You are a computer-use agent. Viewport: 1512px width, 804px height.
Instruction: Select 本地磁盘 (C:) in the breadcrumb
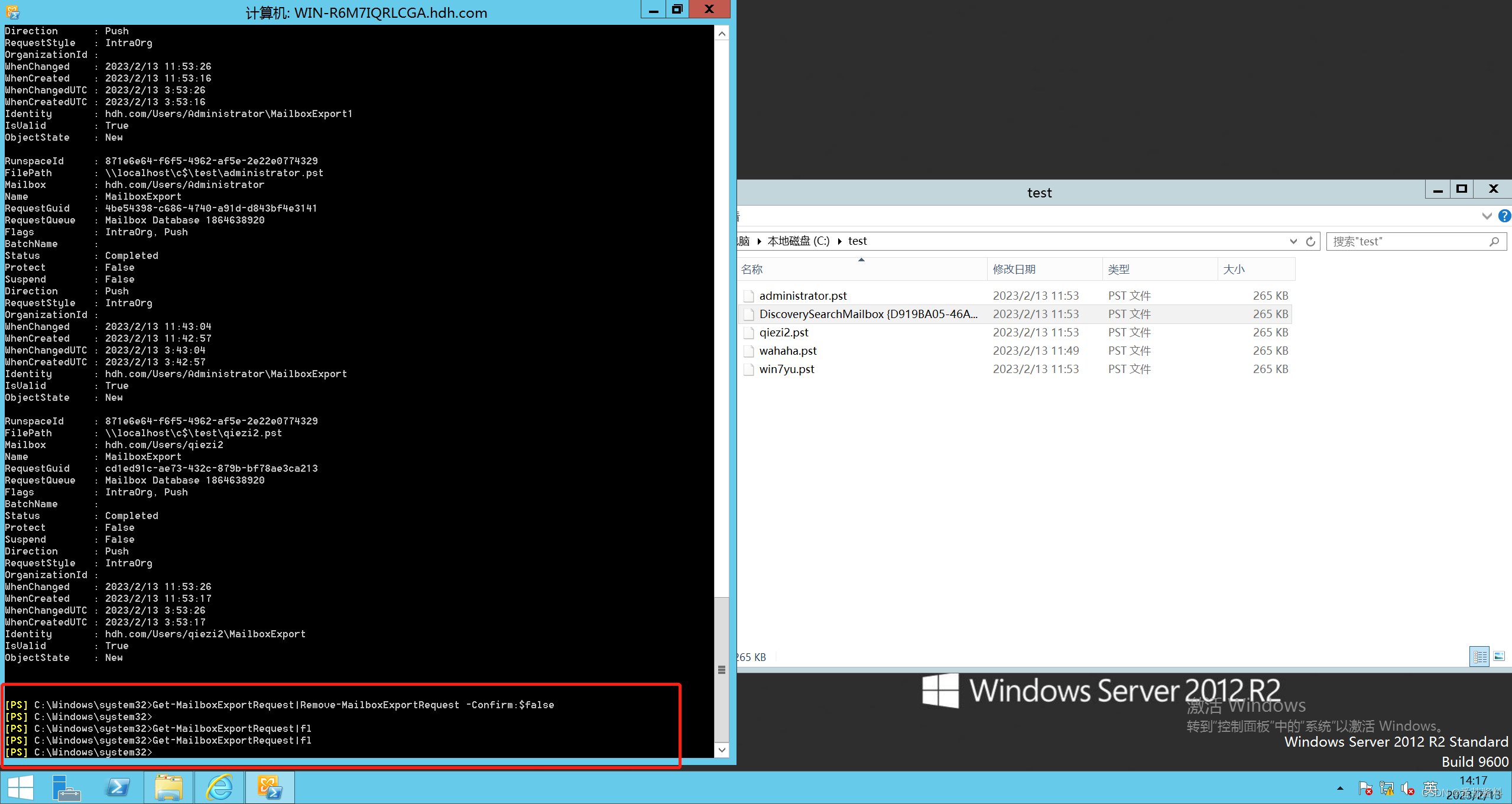pyautogui.click(x=799, y=241)
